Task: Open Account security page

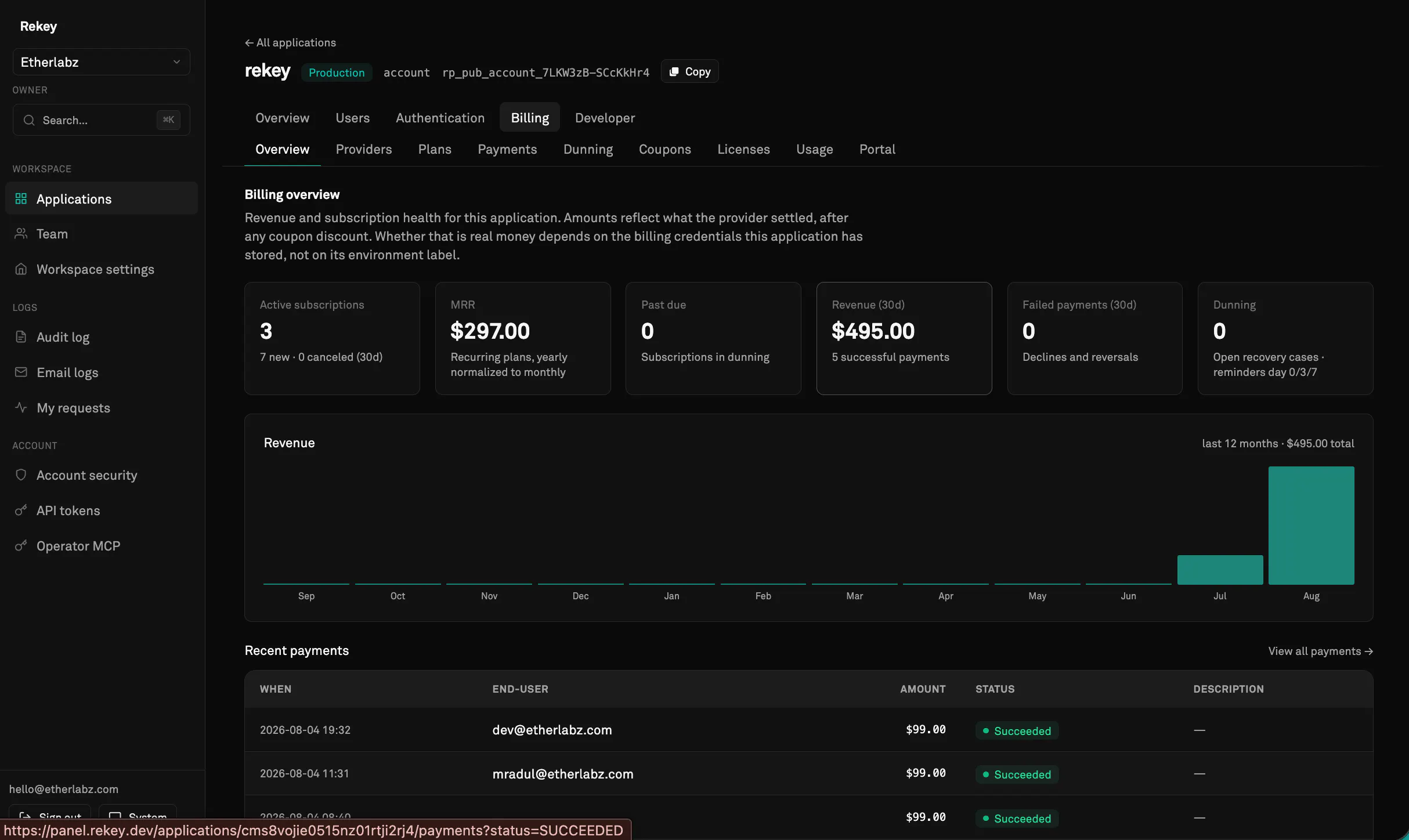Action: (102, 475)
